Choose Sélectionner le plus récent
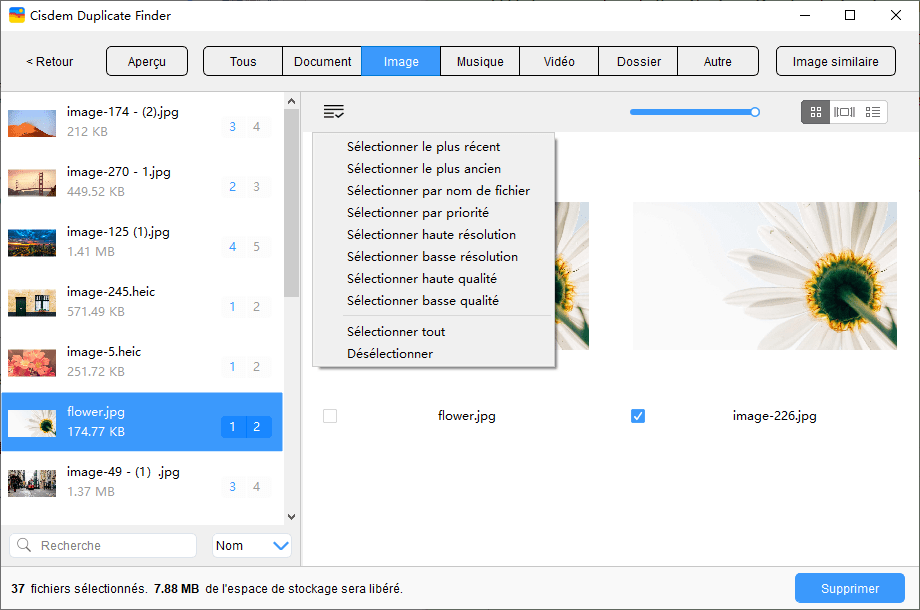This screenshot has width=920, height=610. point(423,147)
